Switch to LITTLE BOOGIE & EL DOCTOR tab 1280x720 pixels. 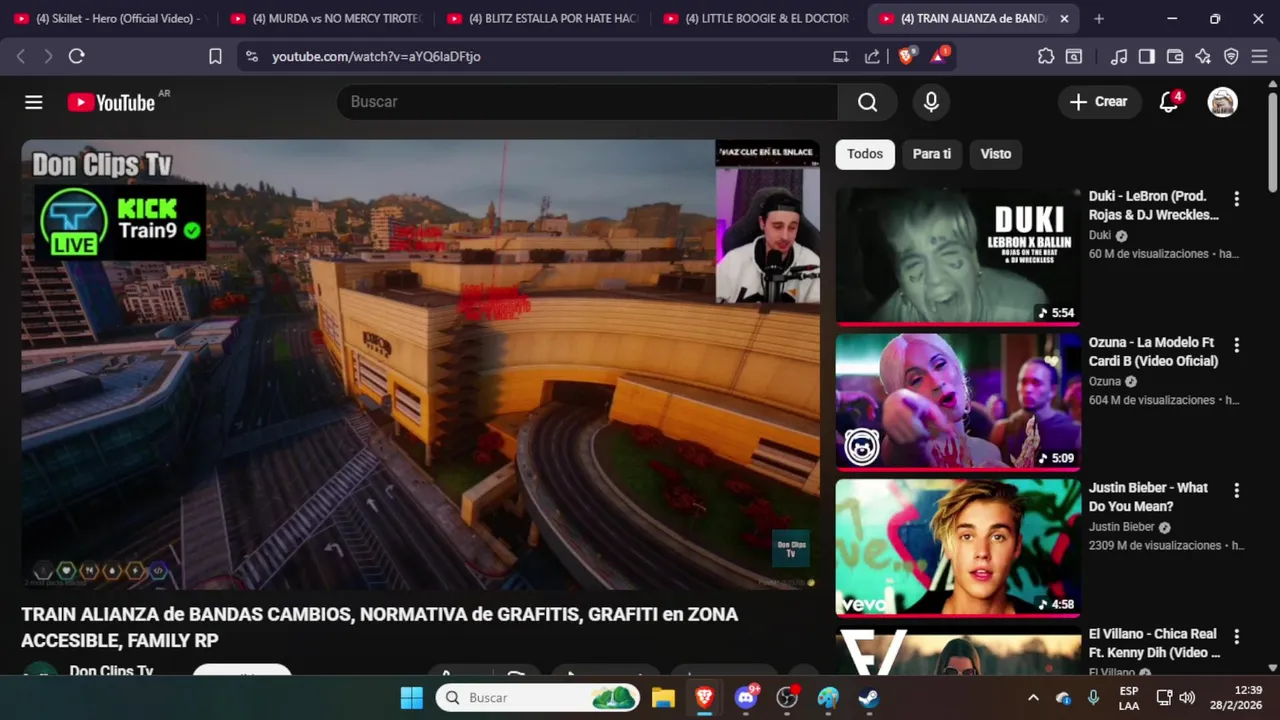click(759, 19)
